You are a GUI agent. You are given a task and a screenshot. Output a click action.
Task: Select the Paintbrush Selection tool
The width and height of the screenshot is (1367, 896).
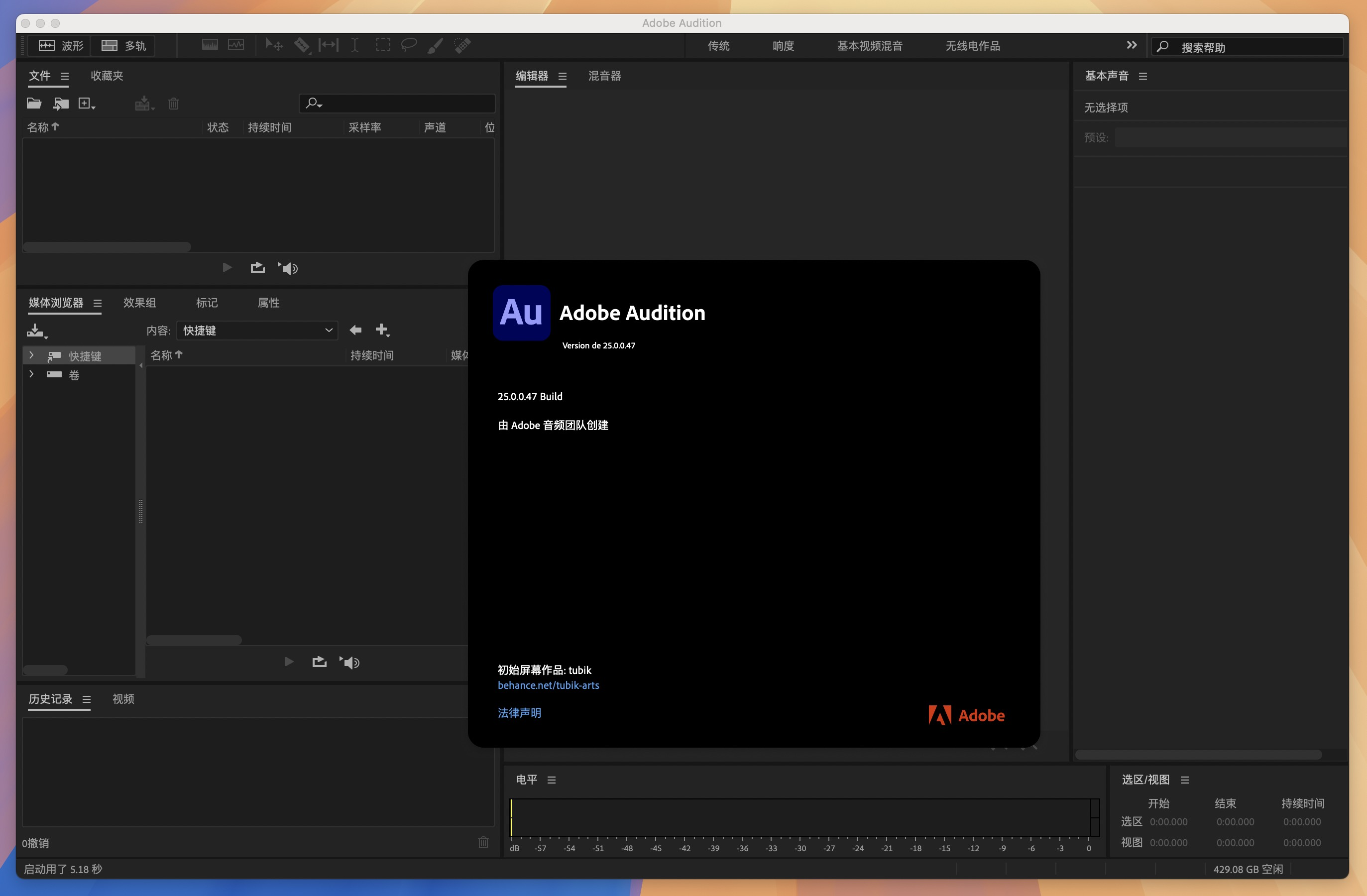pyautogui.click(x=436, y=45)
